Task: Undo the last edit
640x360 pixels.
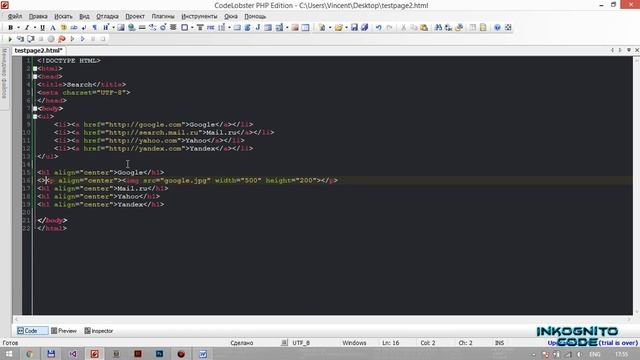Action: [378, 27]
